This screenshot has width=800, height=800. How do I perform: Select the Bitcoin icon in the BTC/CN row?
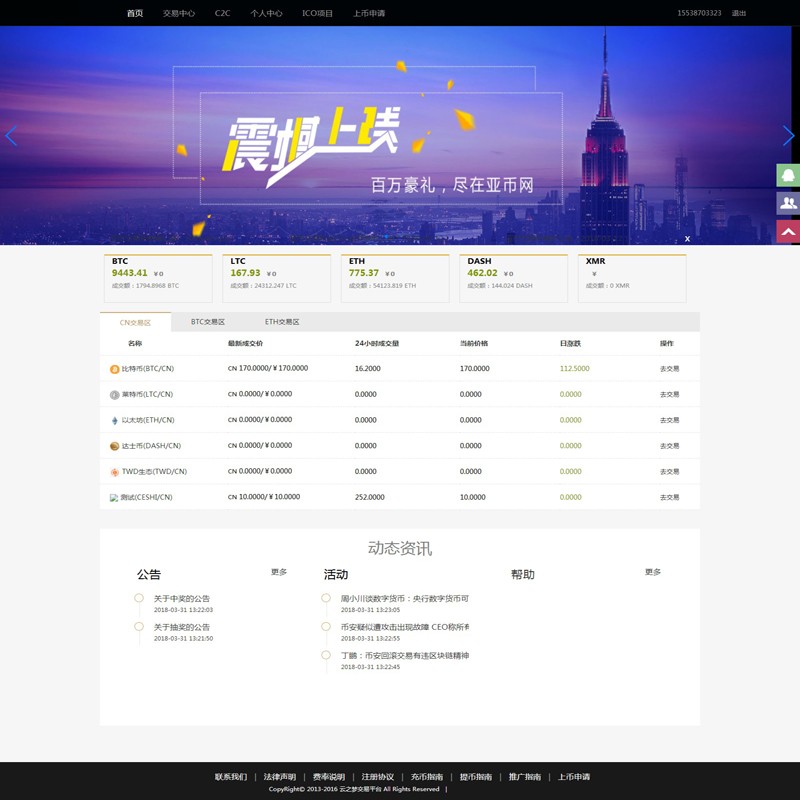113,369
